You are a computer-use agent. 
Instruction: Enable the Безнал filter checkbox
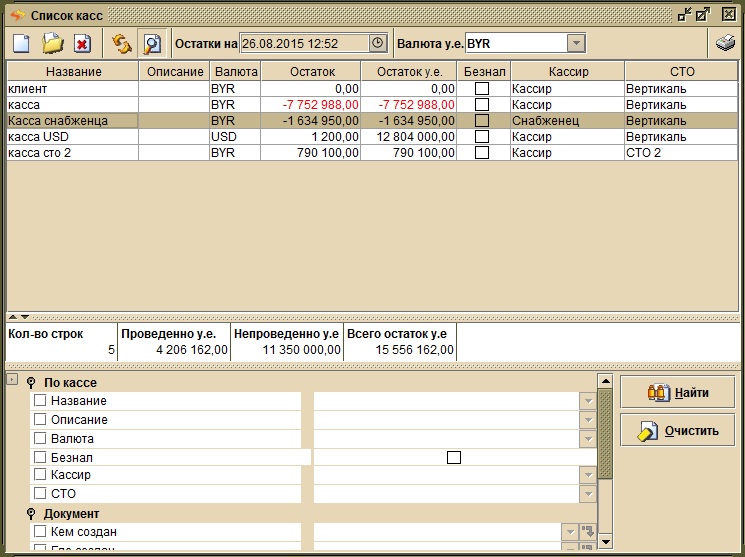click(x=40, y=457)
